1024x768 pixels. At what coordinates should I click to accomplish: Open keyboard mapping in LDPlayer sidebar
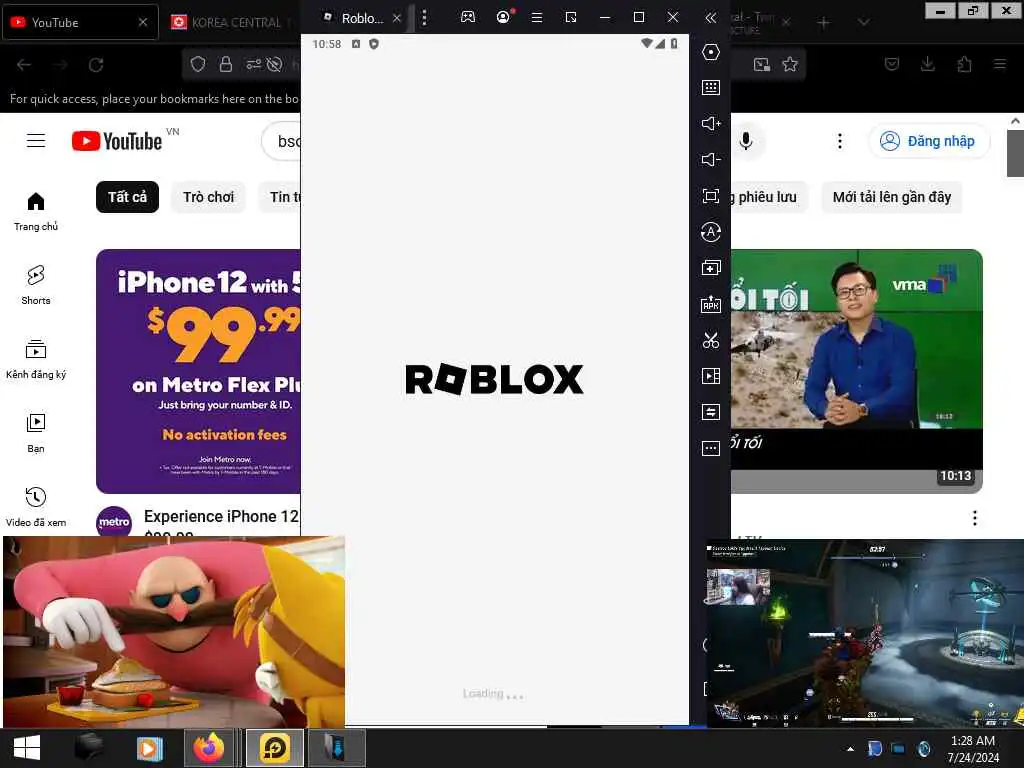(x=711, y=88)
